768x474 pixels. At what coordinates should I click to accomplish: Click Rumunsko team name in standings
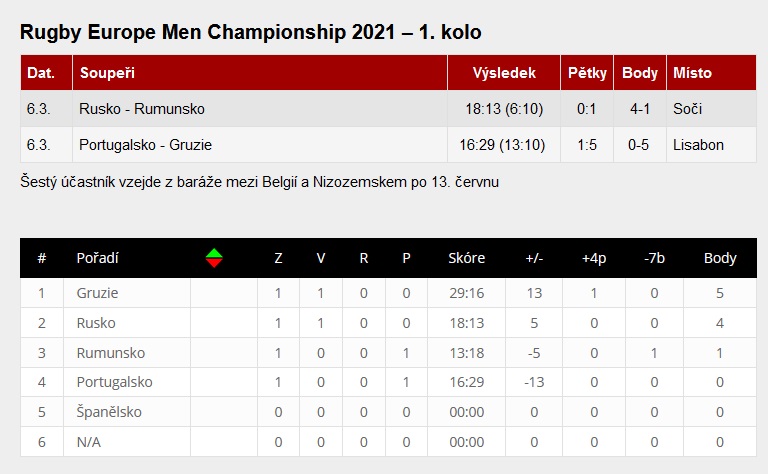(110, 353)
